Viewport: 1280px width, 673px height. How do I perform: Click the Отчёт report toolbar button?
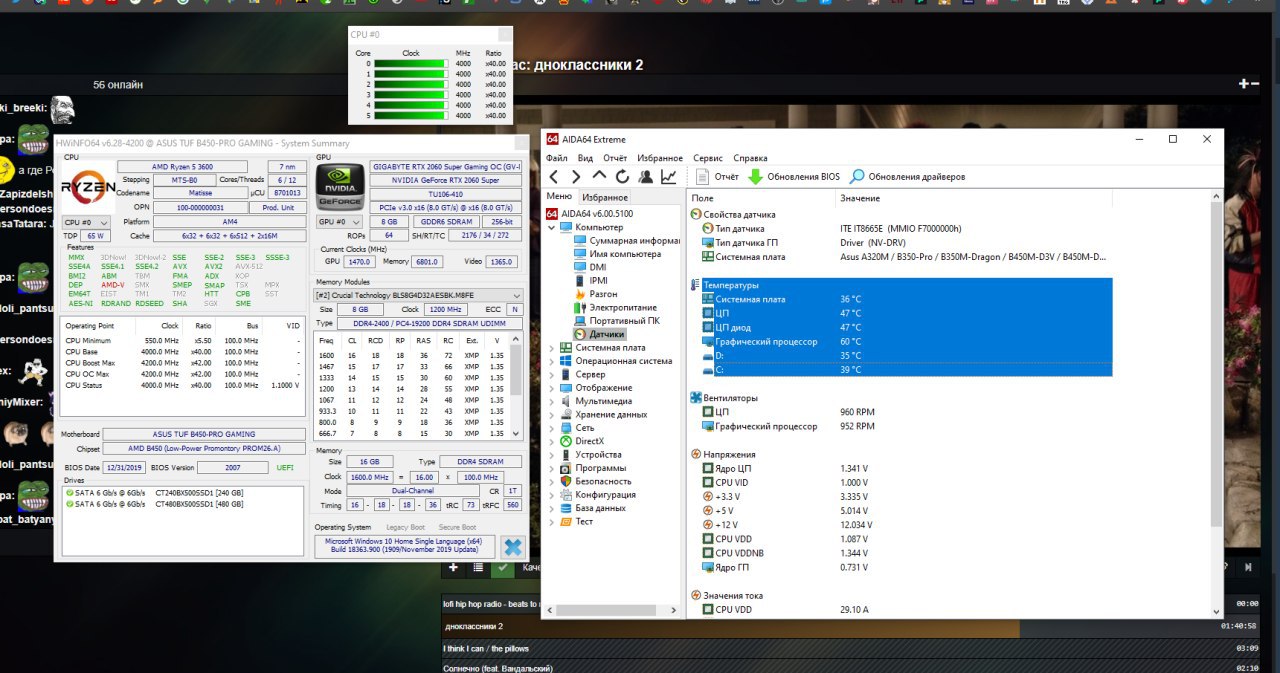point(717,177)
